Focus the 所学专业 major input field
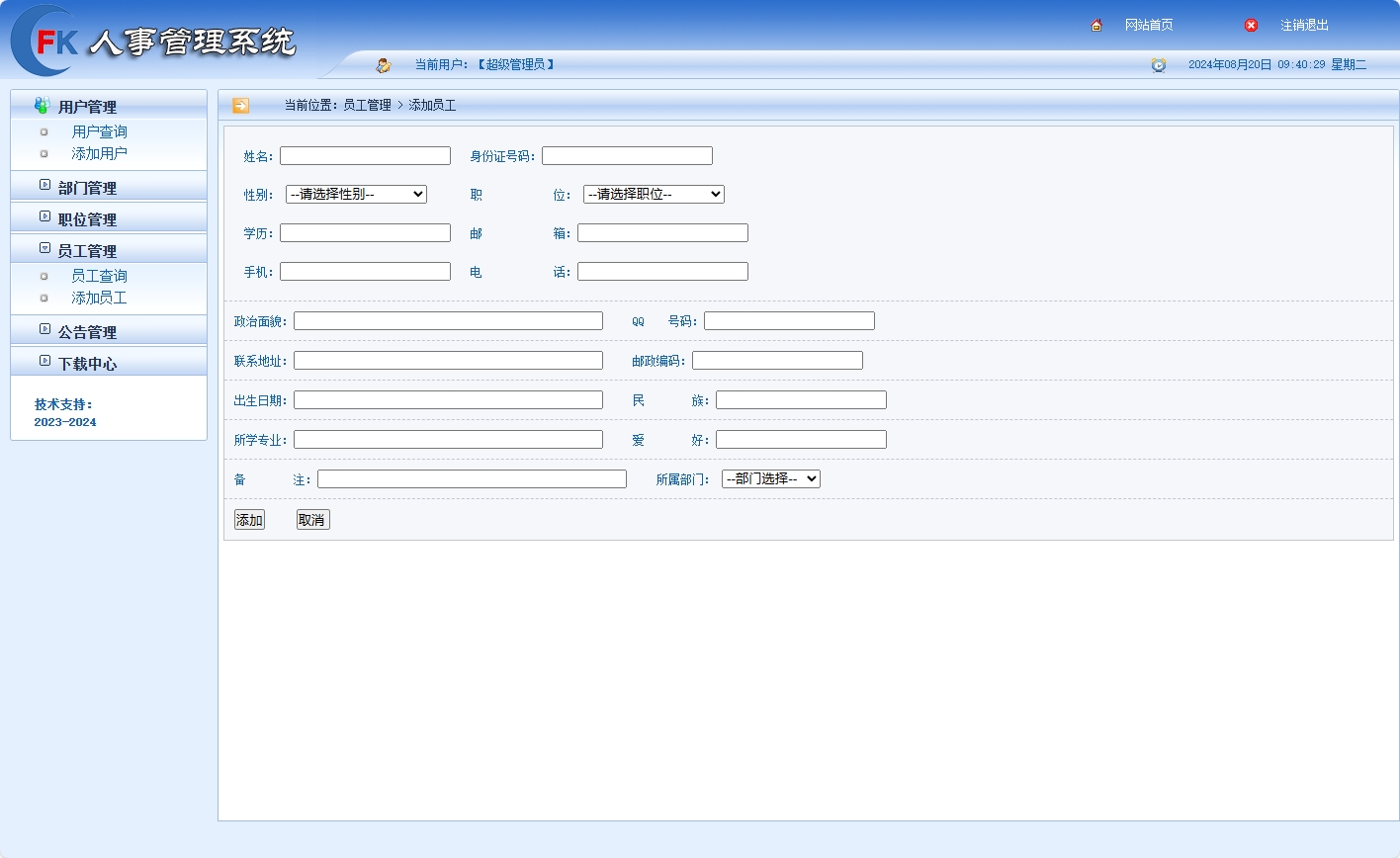This screenshot has width=1400, height=858. pyautogui.click(x=448, y=440)
